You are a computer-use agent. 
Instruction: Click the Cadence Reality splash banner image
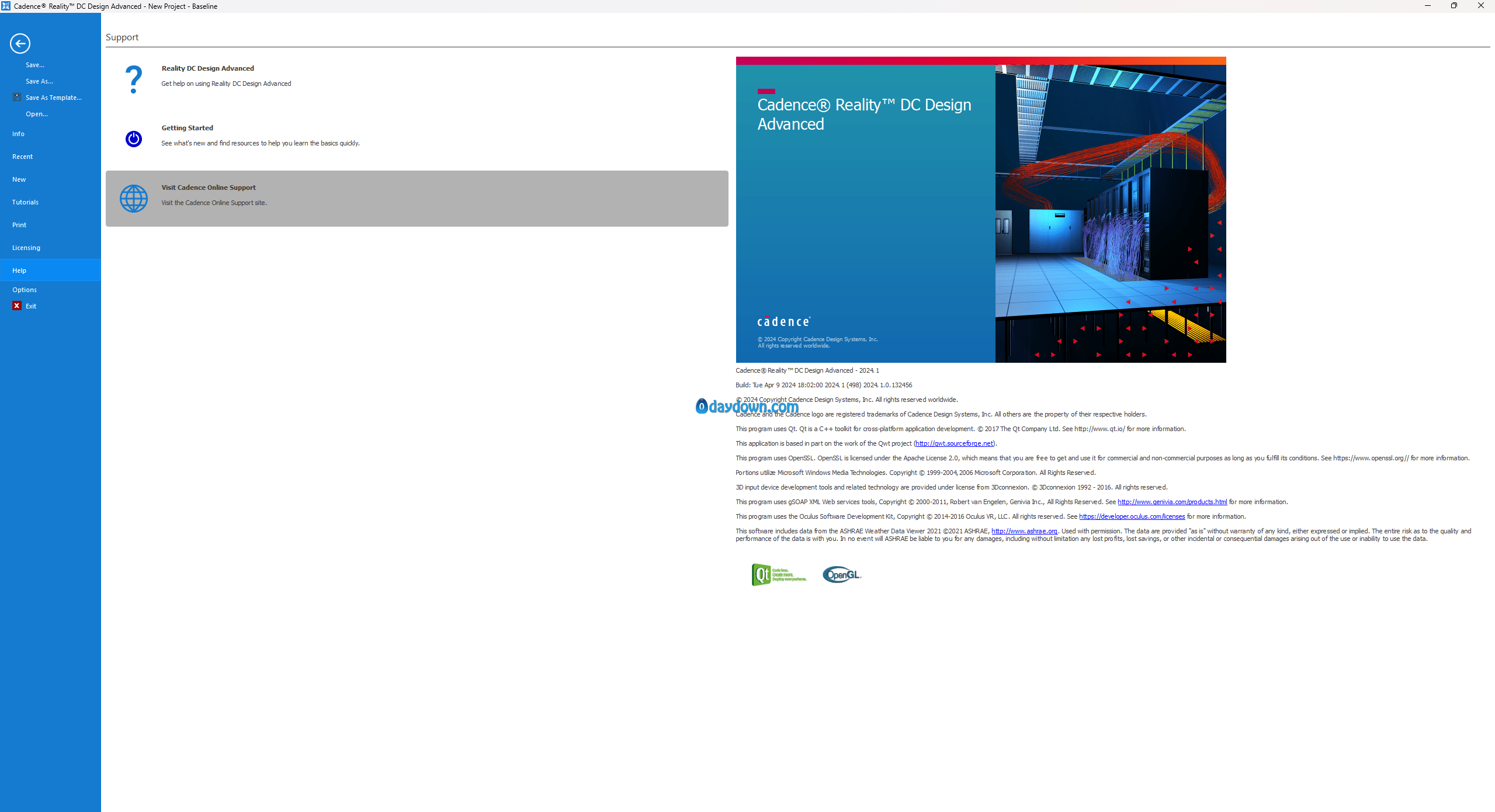click(980, 210)
